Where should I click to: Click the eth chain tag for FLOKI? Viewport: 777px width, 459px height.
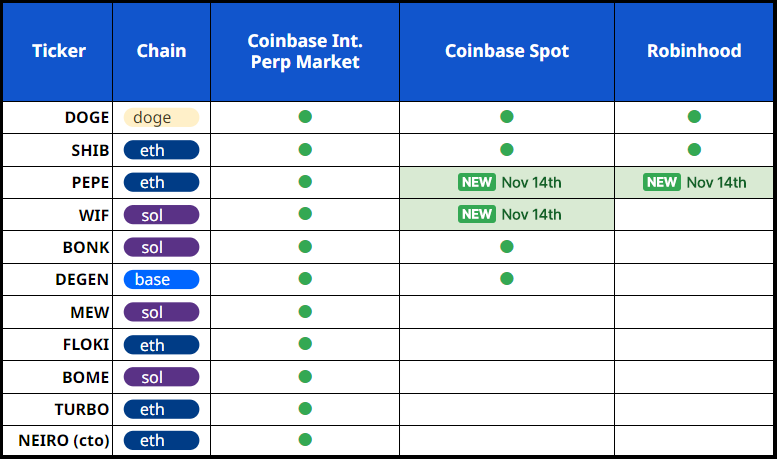point(161,344)
